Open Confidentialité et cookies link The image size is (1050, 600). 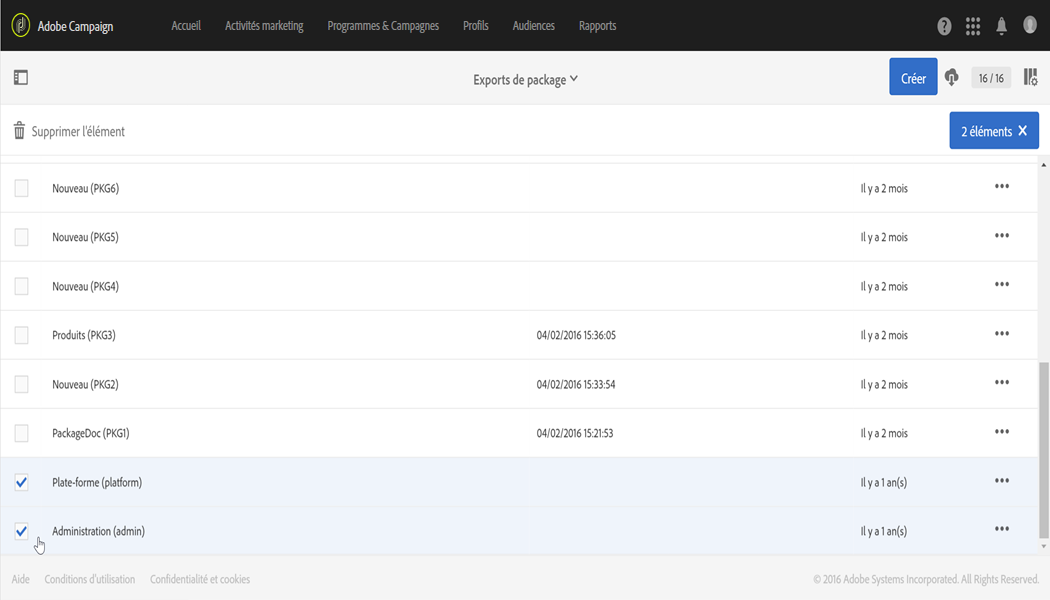[x=200, y=579]
